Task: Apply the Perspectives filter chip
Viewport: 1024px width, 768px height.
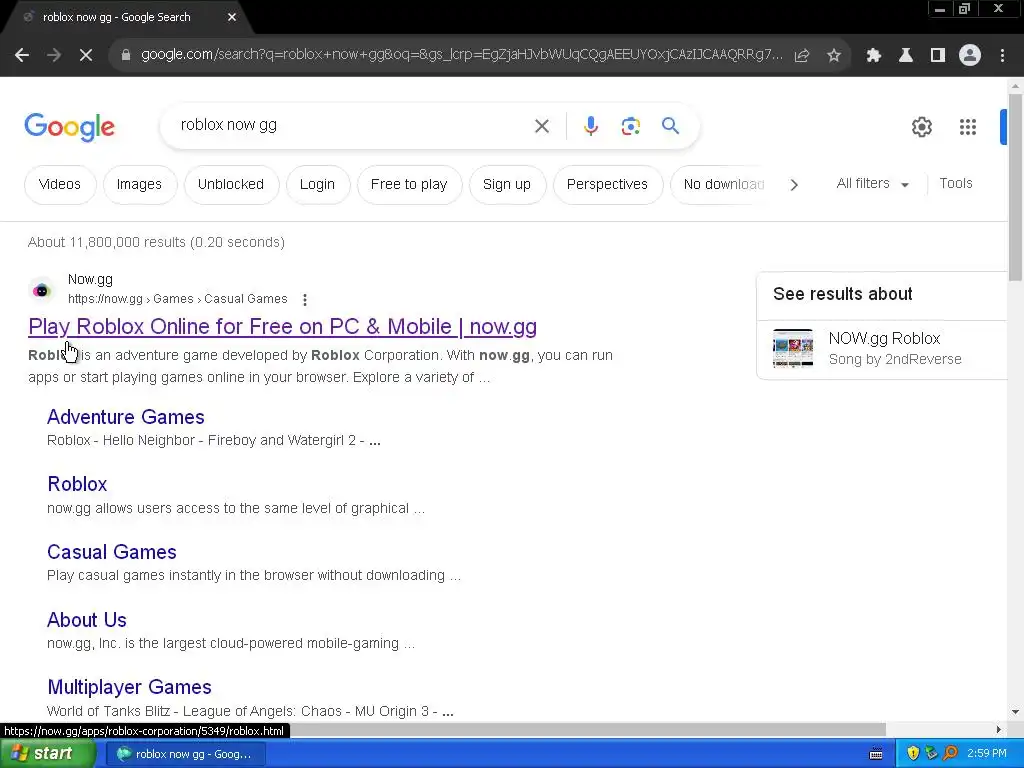Action: [x=607, y=184]
